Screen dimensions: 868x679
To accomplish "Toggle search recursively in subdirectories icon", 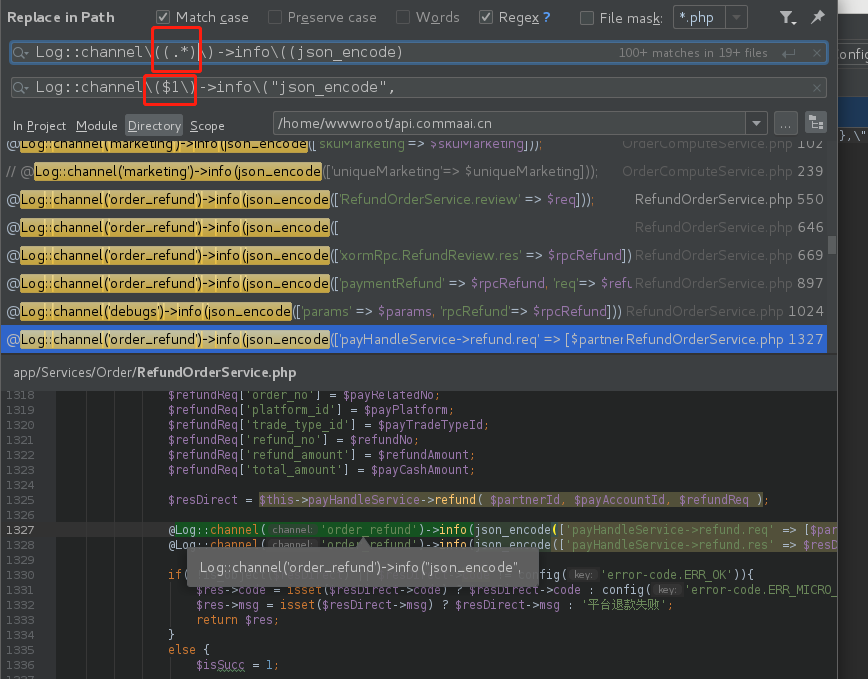I will click(815, 123).
